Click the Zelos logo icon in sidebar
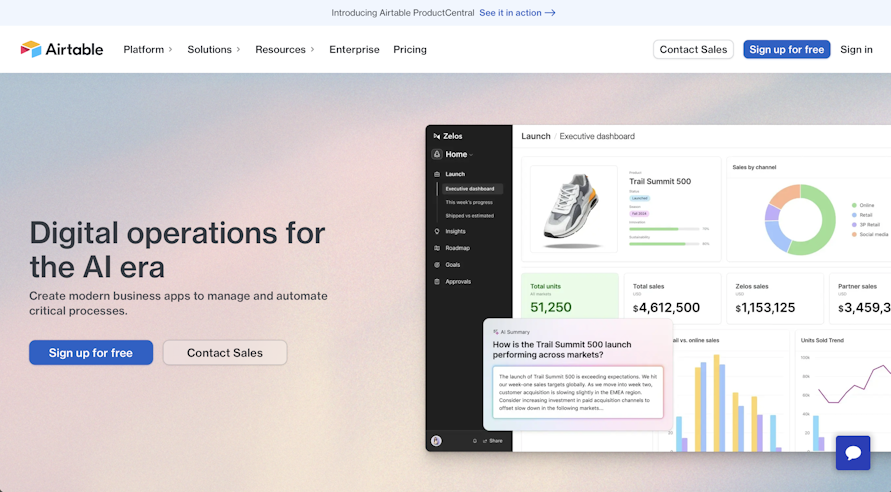The height and width of the screenshot is (492, 891). 436,136
